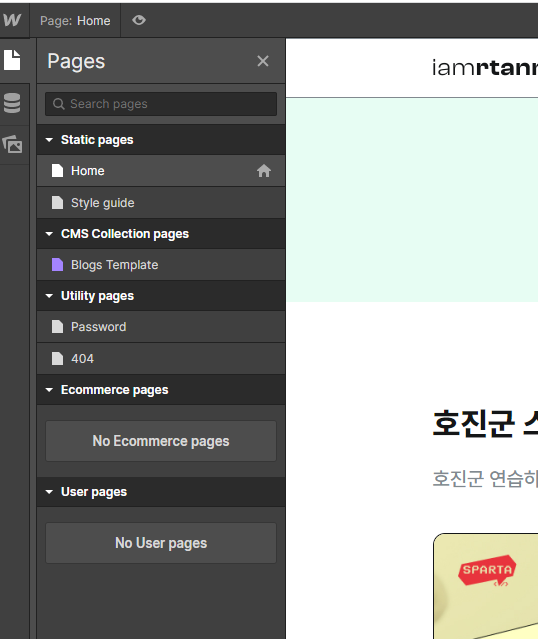This screenshot has width=538, height=639.
Task: Open the Webflow logo menu
Action: click(12, 20)
